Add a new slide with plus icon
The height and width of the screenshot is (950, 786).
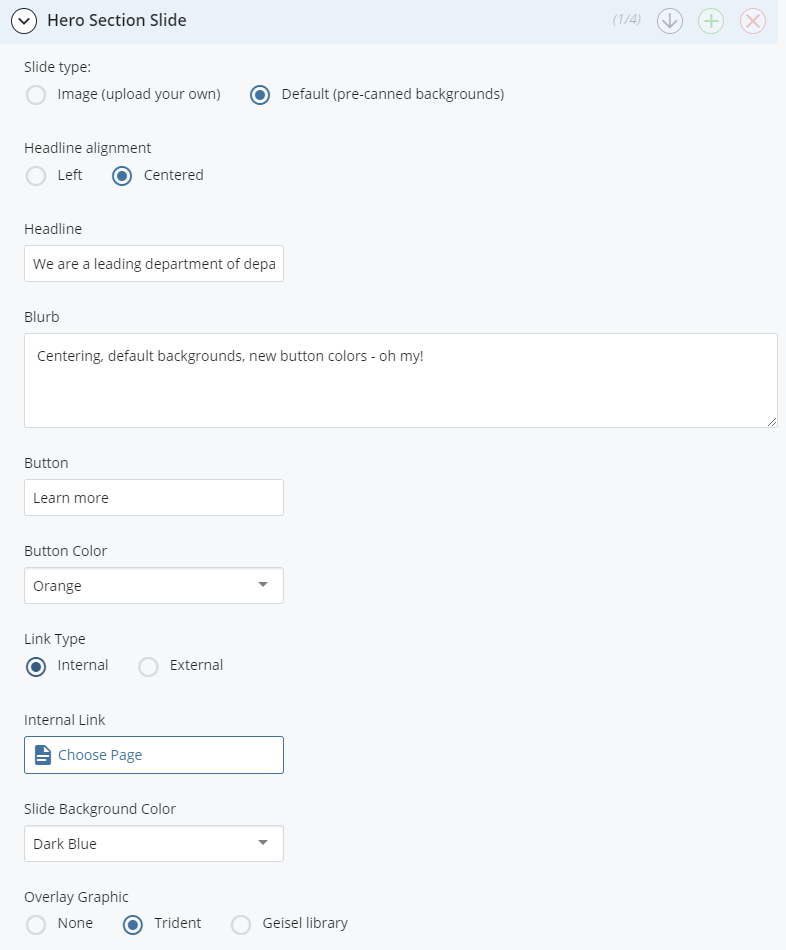click(x=711, y=21)
